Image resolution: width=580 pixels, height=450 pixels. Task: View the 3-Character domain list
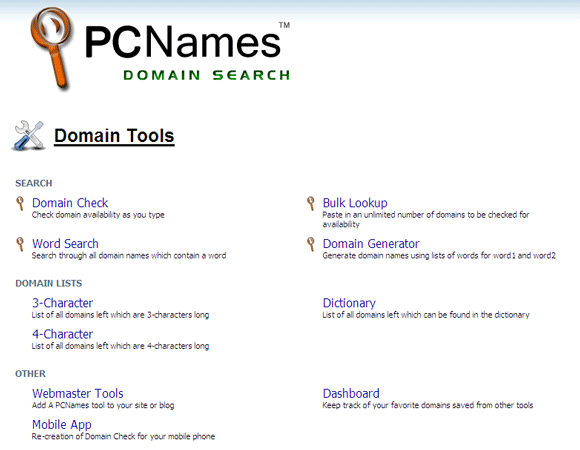(x=62, y=303)
